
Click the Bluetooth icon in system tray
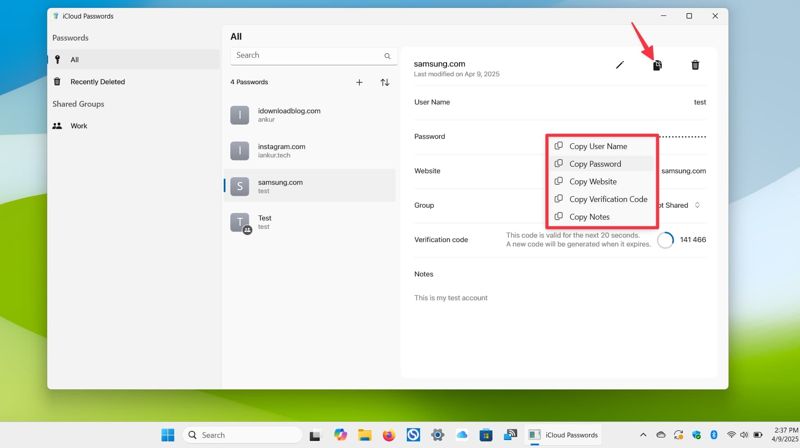click(x=714, y=435)
